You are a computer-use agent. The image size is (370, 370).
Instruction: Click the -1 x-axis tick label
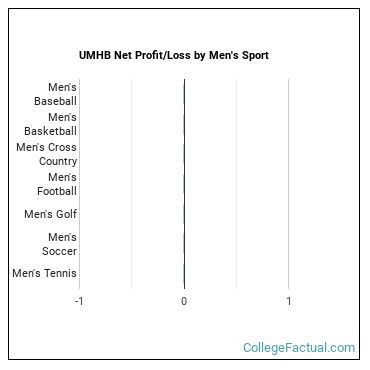coord(79,301)
